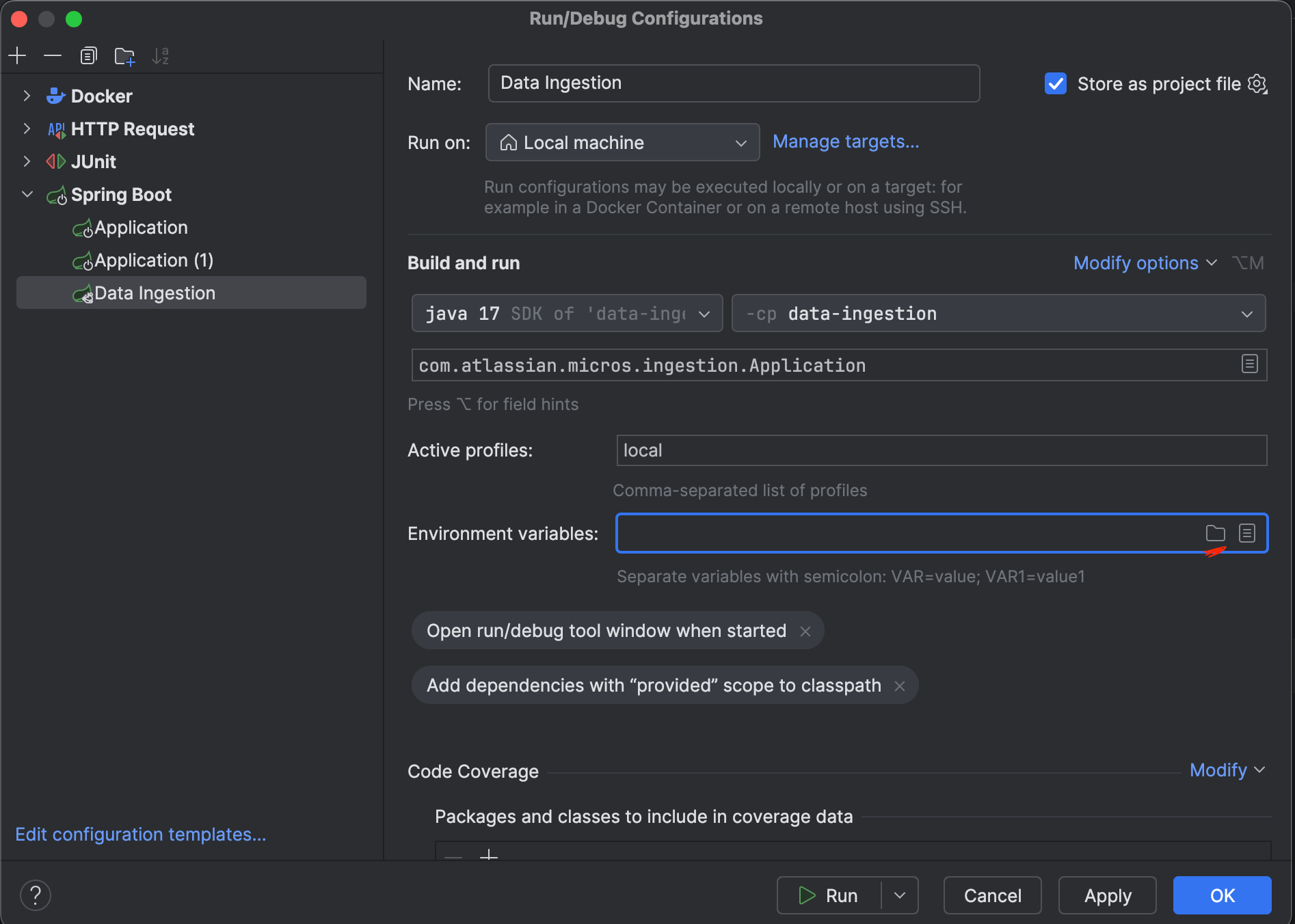Screen dimensions: 1295x924
Task: Remove 'Add dependencies with provided scope' chip
Action: click(x=900, y=686)
